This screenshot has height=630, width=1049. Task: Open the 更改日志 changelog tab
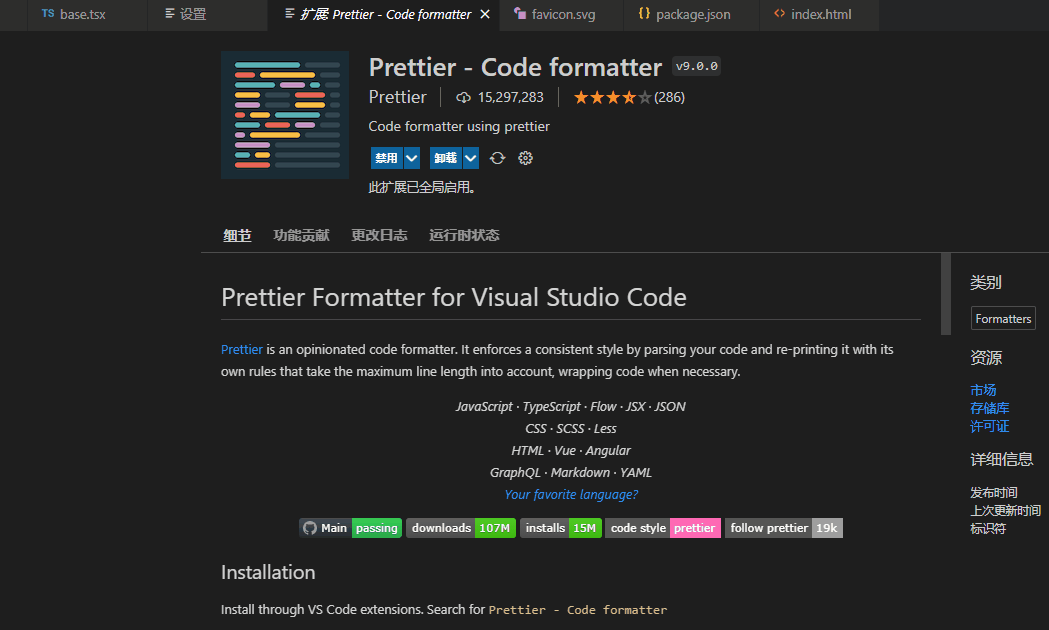click(379, 235)
